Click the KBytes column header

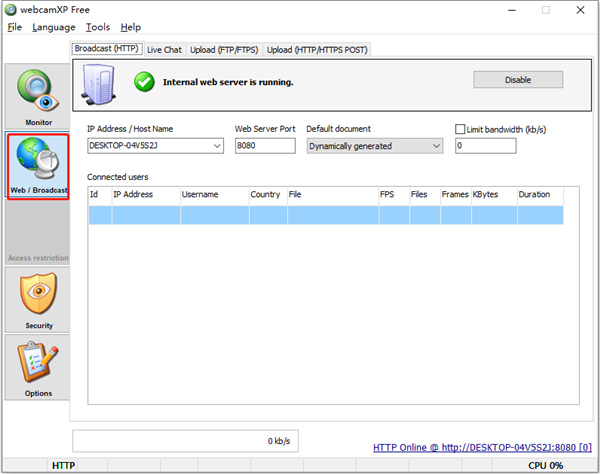coord(494,194)
